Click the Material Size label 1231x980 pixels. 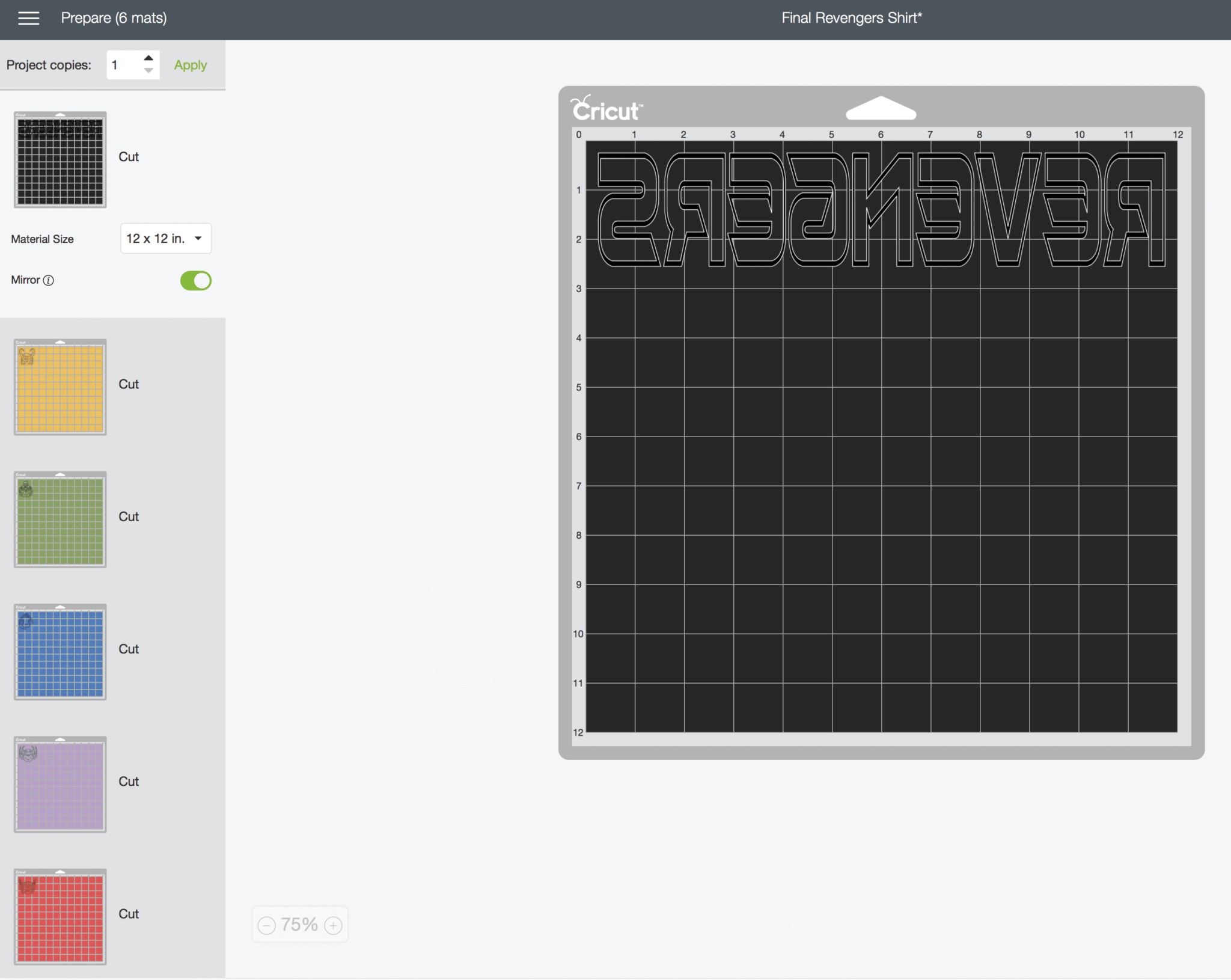click(42, 239)
